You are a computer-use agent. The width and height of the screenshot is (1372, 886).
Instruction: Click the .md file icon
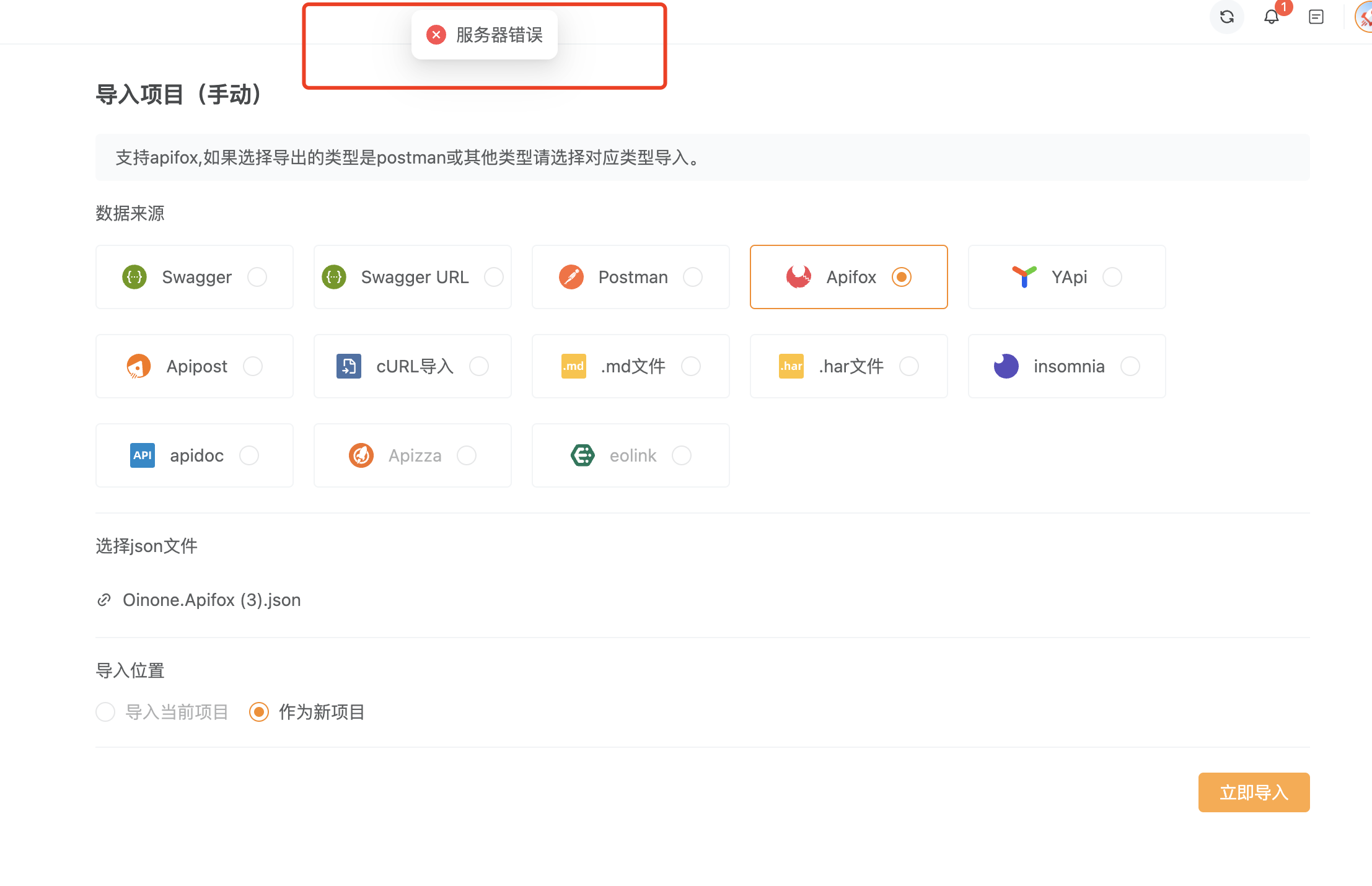(x=574, y=366)
